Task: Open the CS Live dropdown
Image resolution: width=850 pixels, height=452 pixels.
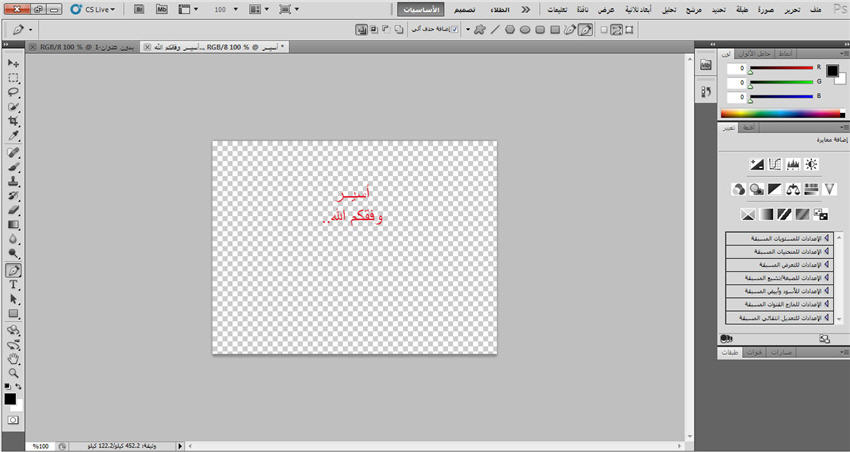Action: [93, 9]
